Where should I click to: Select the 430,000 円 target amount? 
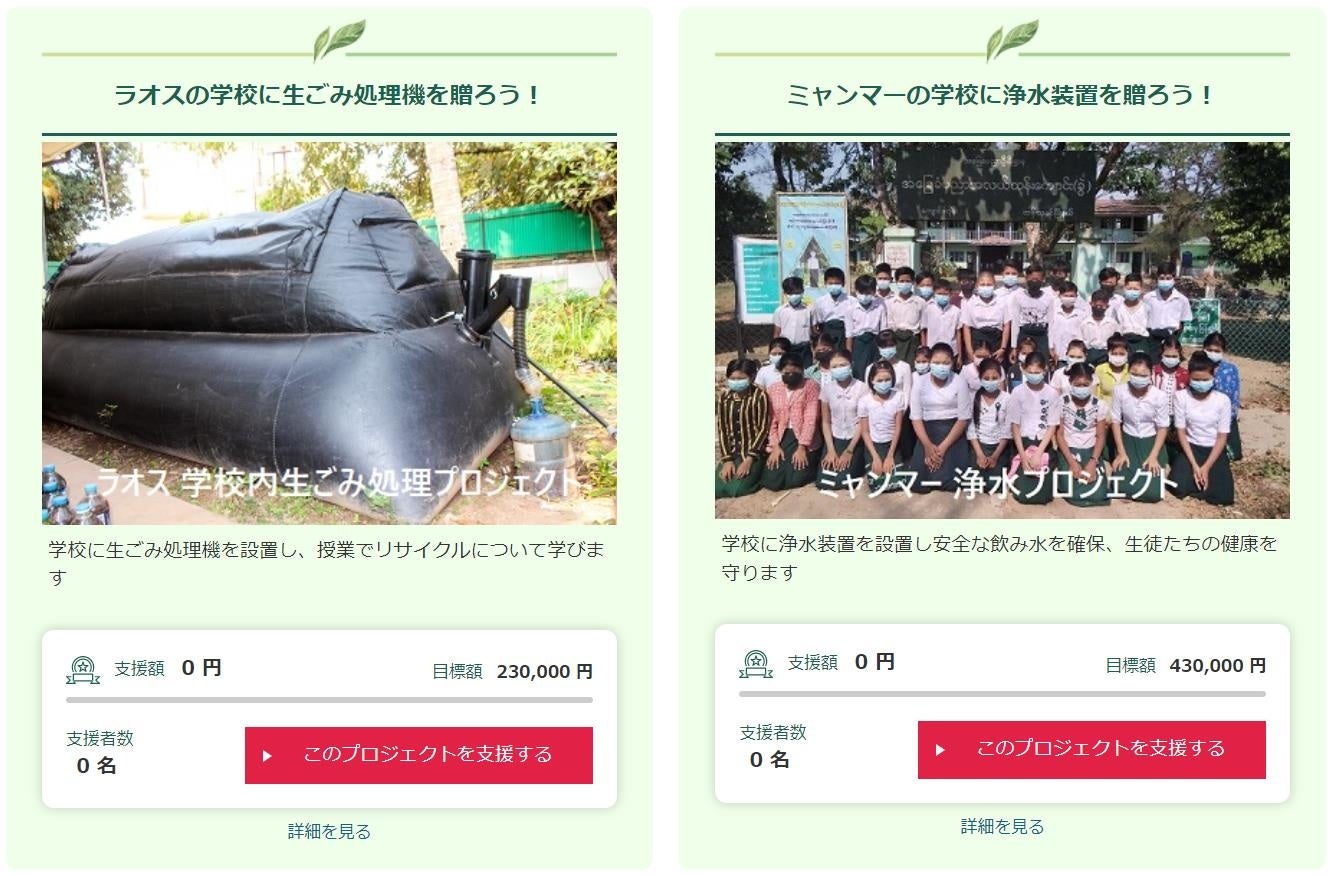pos(1218,666)
